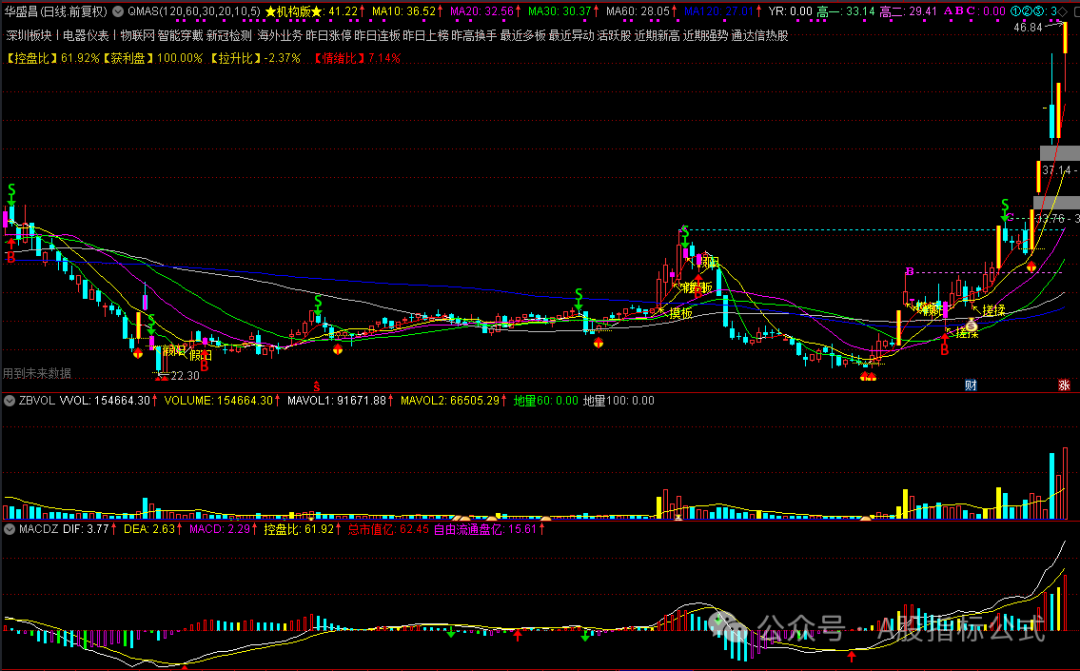This screenshot has width=1080, height=671.
Task: Click the 【情绪比】7.14% label
Action: pos(355,59)
